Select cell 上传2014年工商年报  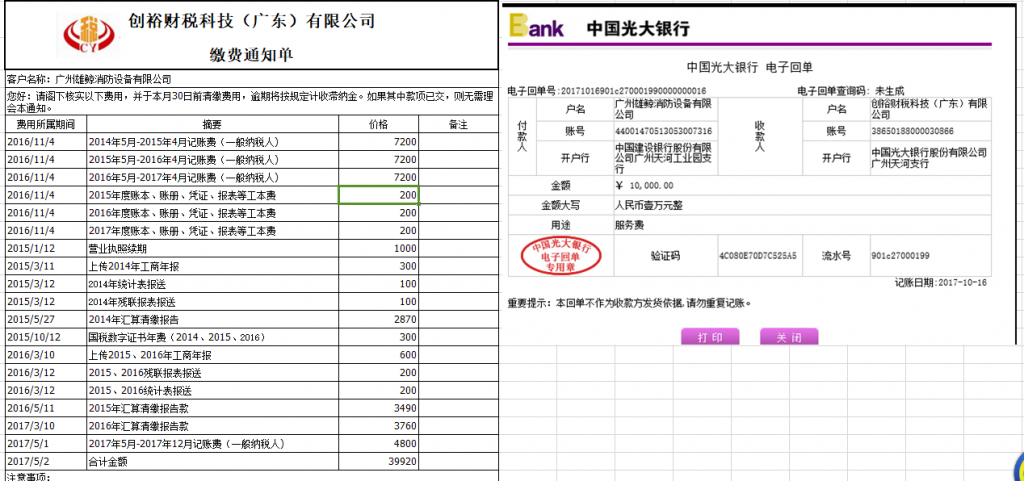(212, 266)
